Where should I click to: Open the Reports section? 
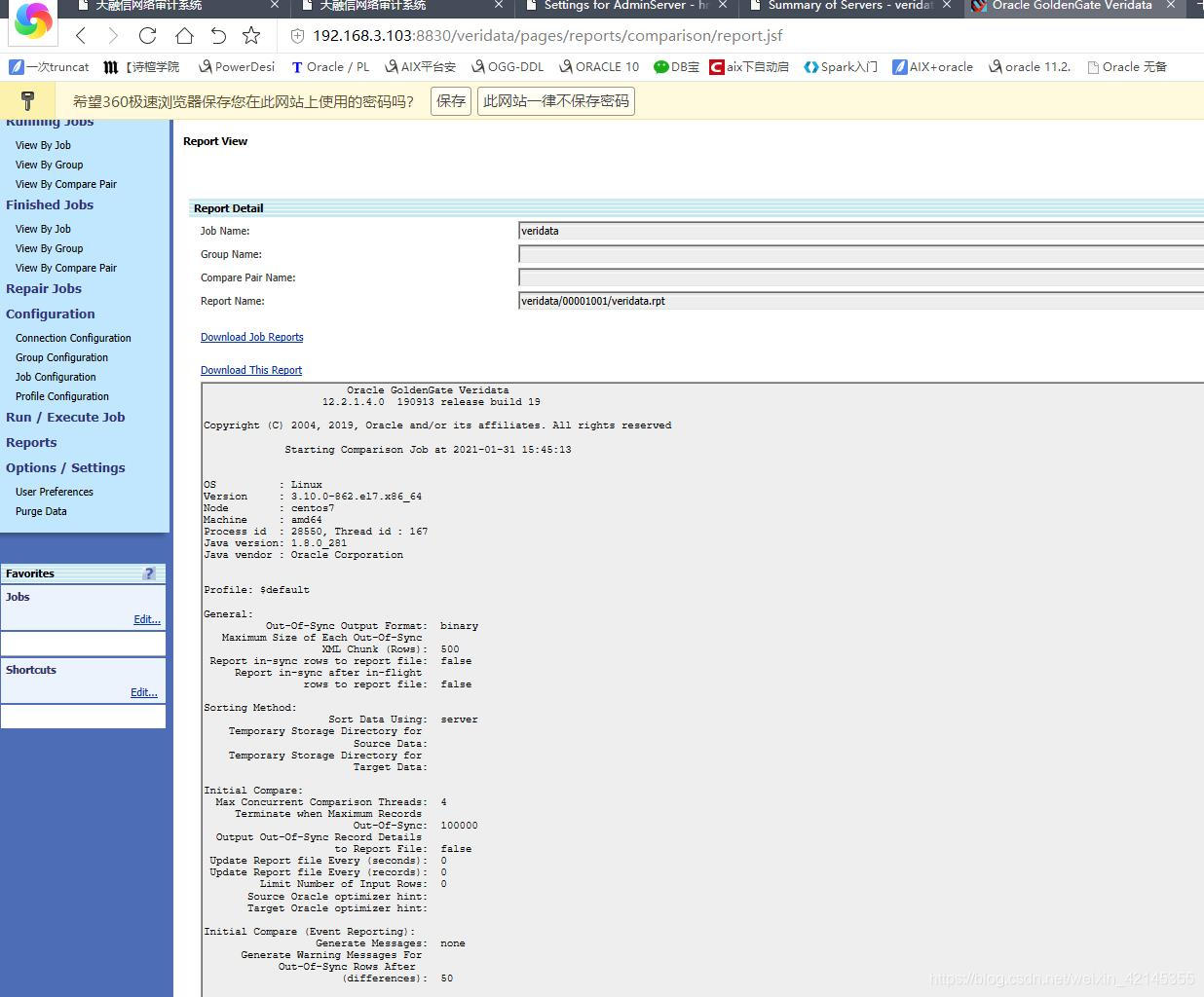(x=31, y=442)
